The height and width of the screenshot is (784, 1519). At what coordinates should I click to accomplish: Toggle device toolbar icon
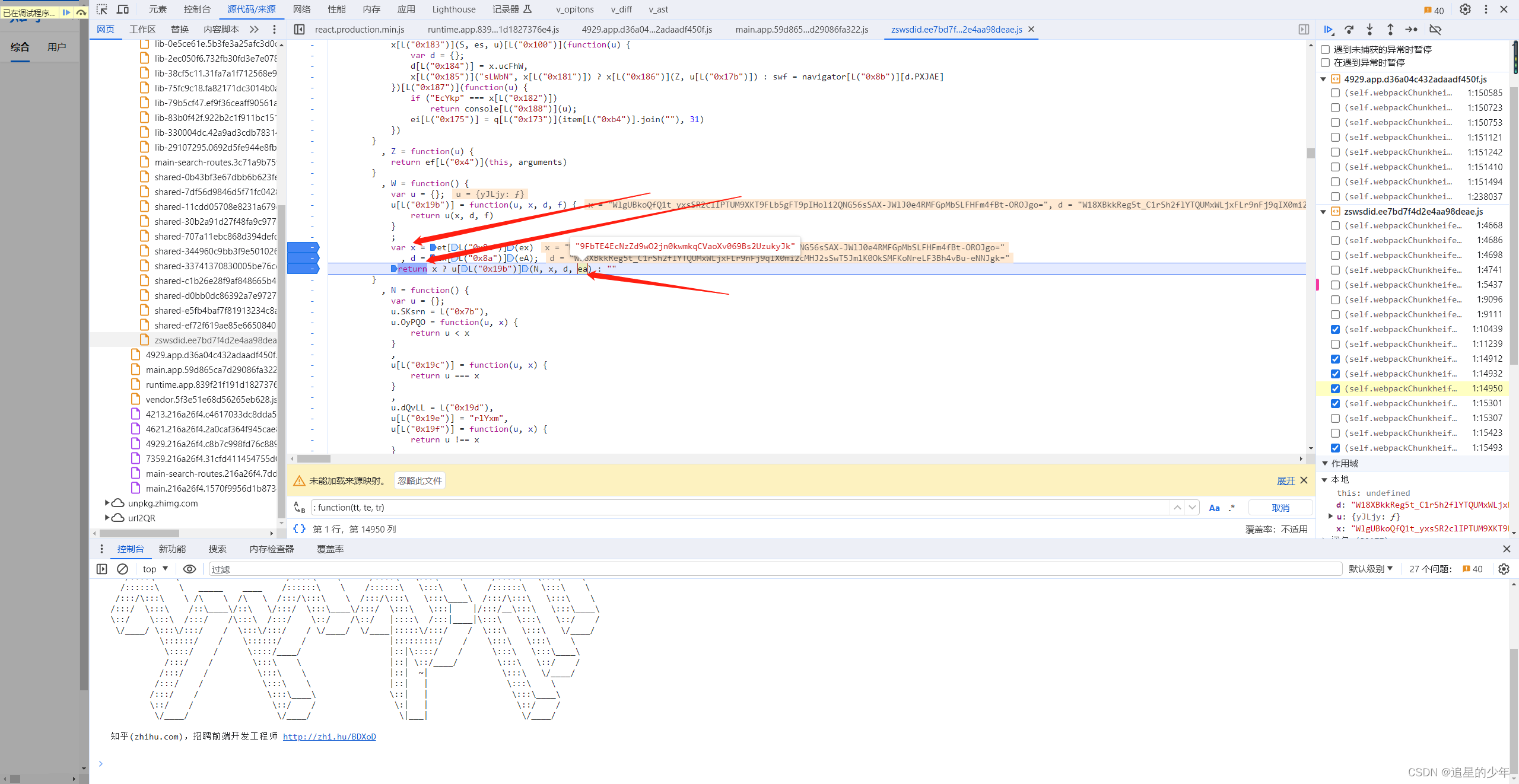(123, 9)
